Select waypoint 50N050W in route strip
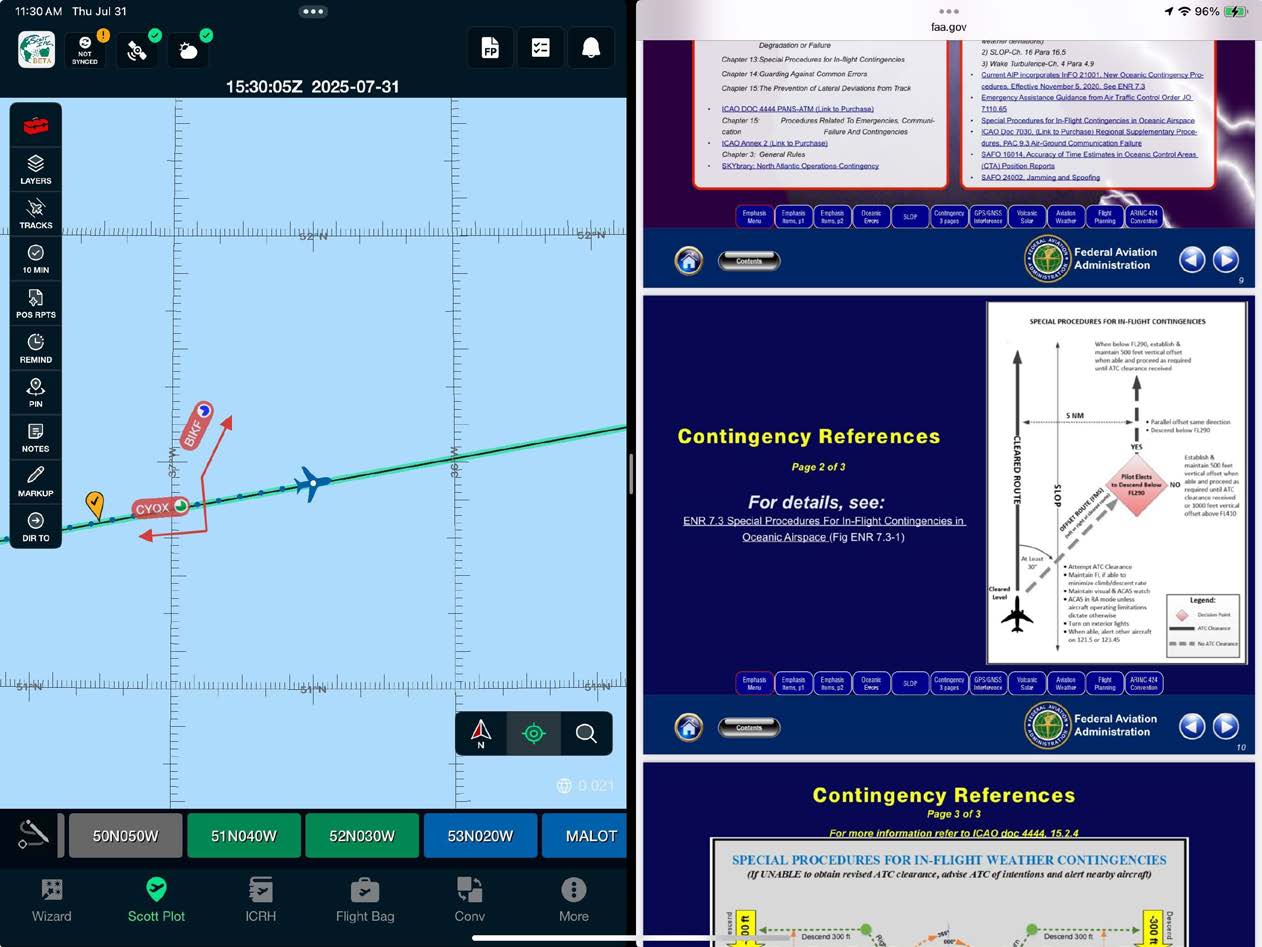1262x947 pixels. click(x=126, y=836)
